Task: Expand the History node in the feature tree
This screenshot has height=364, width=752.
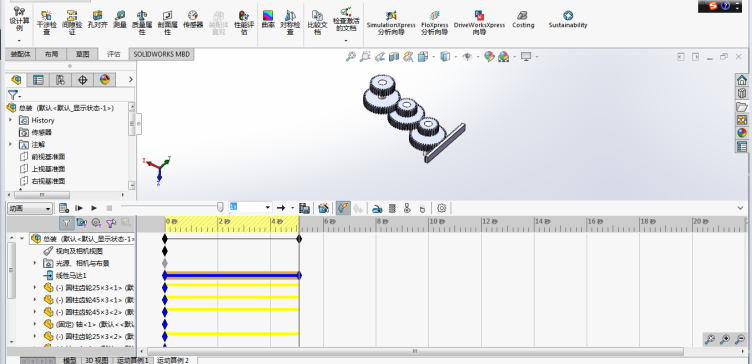Action: pos(11,120)
